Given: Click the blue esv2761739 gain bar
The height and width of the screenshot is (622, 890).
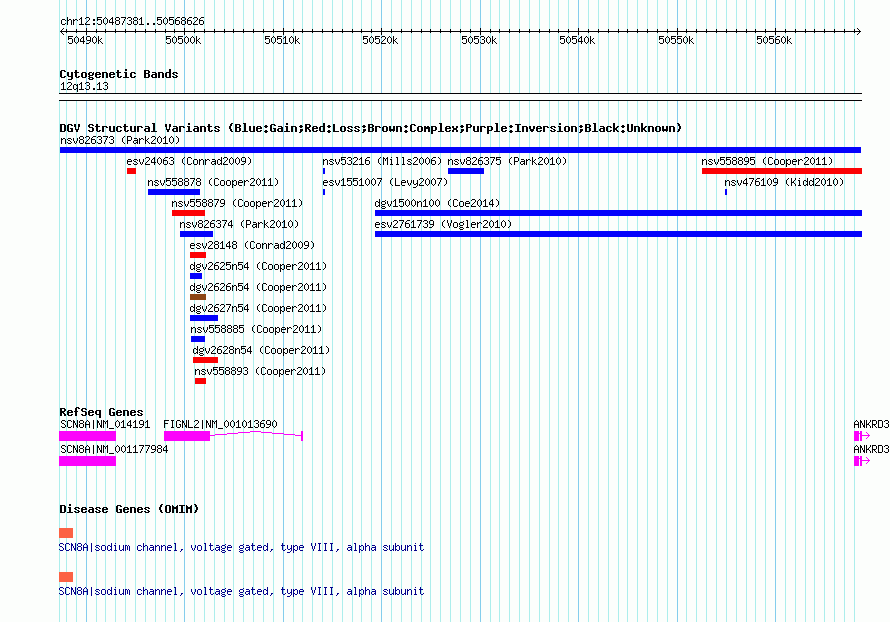Looking at the screenshot, I should [x=618, y=234].
